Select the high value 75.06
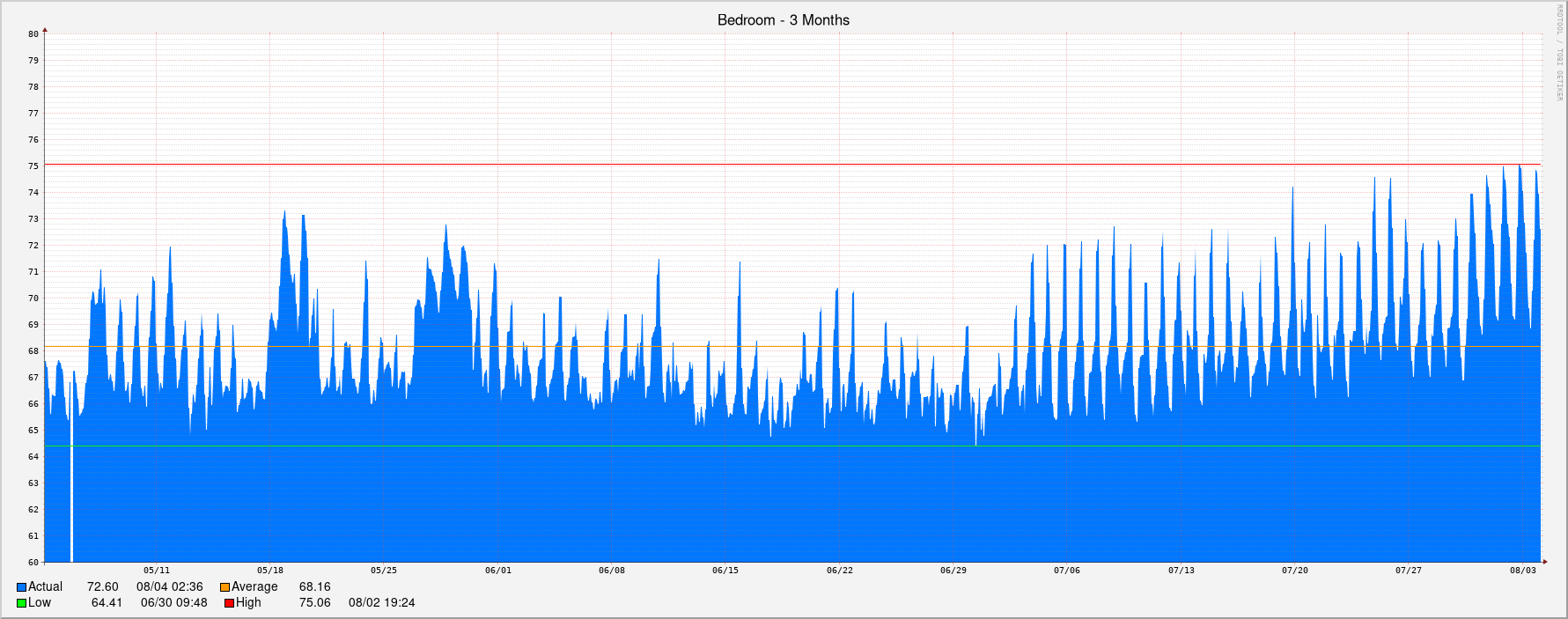 (x=315, y=602)
